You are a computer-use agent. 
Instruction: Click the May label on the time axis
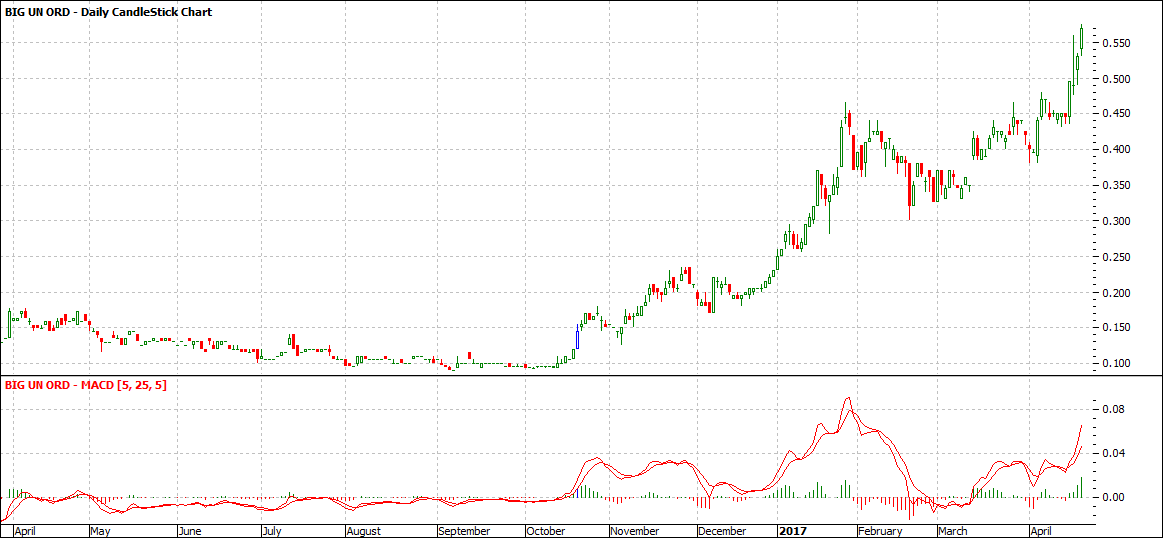tap(100, 531)
